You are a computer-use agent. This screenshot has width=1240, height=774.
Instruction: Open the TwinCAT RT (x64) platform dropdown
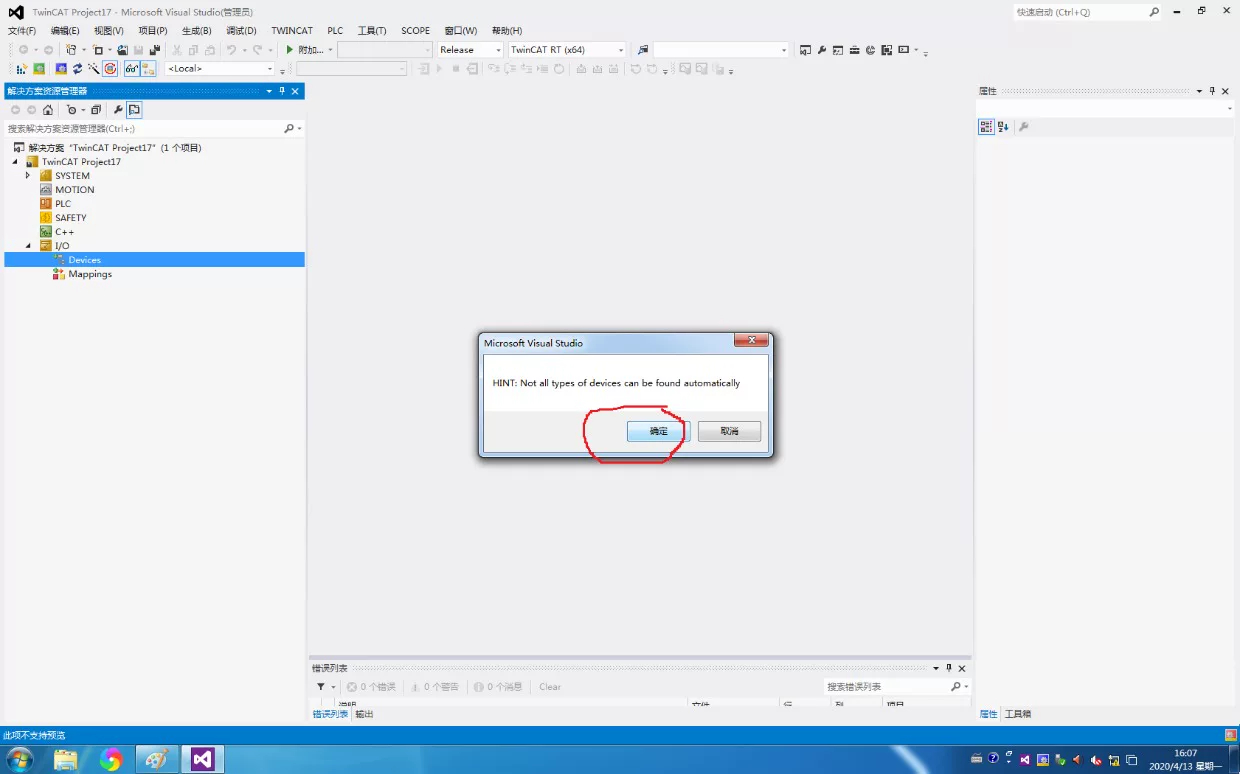[x=567, y=50]
